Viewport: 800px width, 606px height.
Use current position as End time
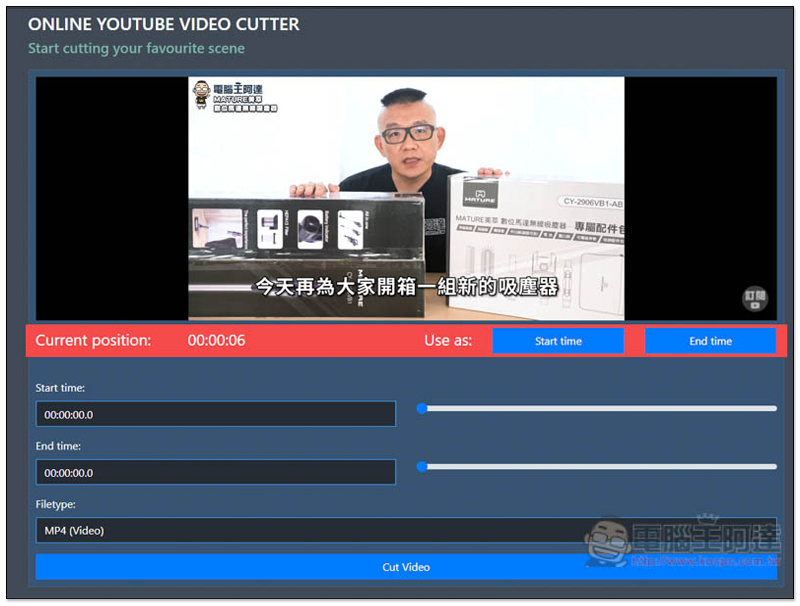710,341
